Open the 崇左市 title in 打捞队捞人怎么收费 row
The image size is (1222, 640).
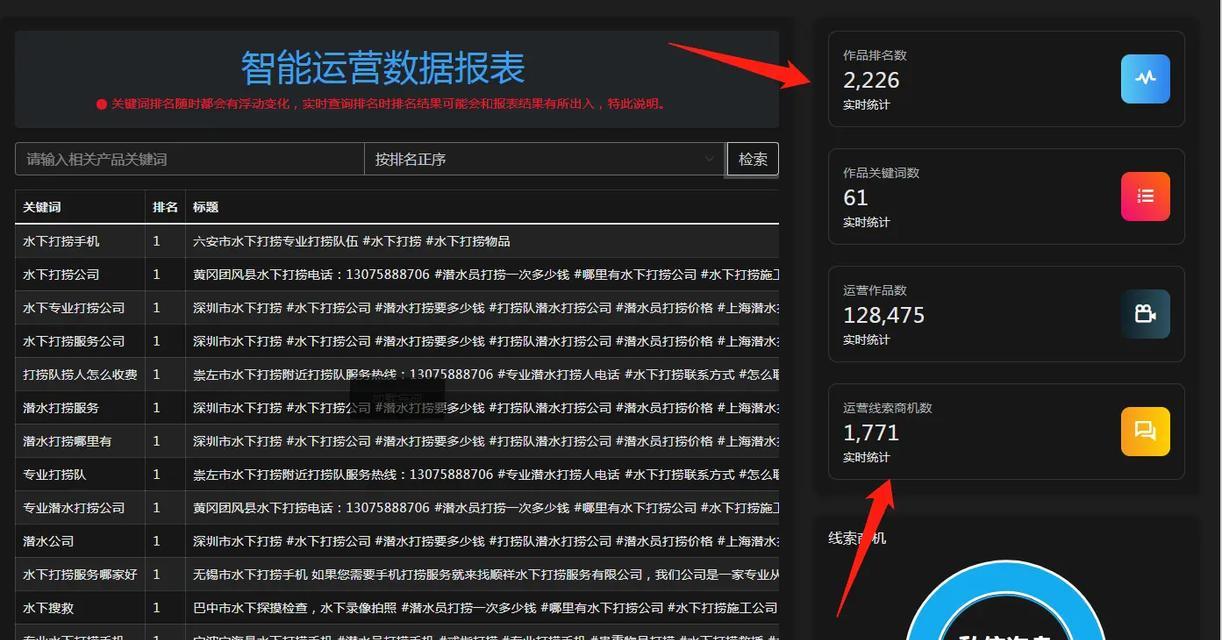pyautogui.click(x=485, y=374)
